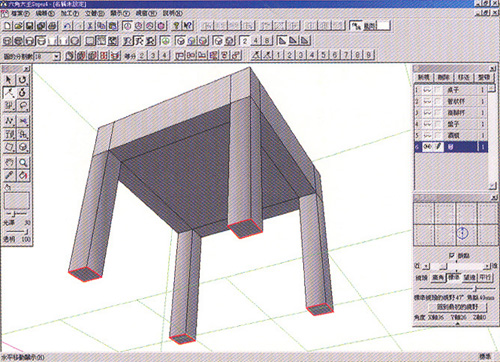The height and width of the screenshot is (362, 500).
Task: Click the Save floppy disk icon
Action: 30,26
